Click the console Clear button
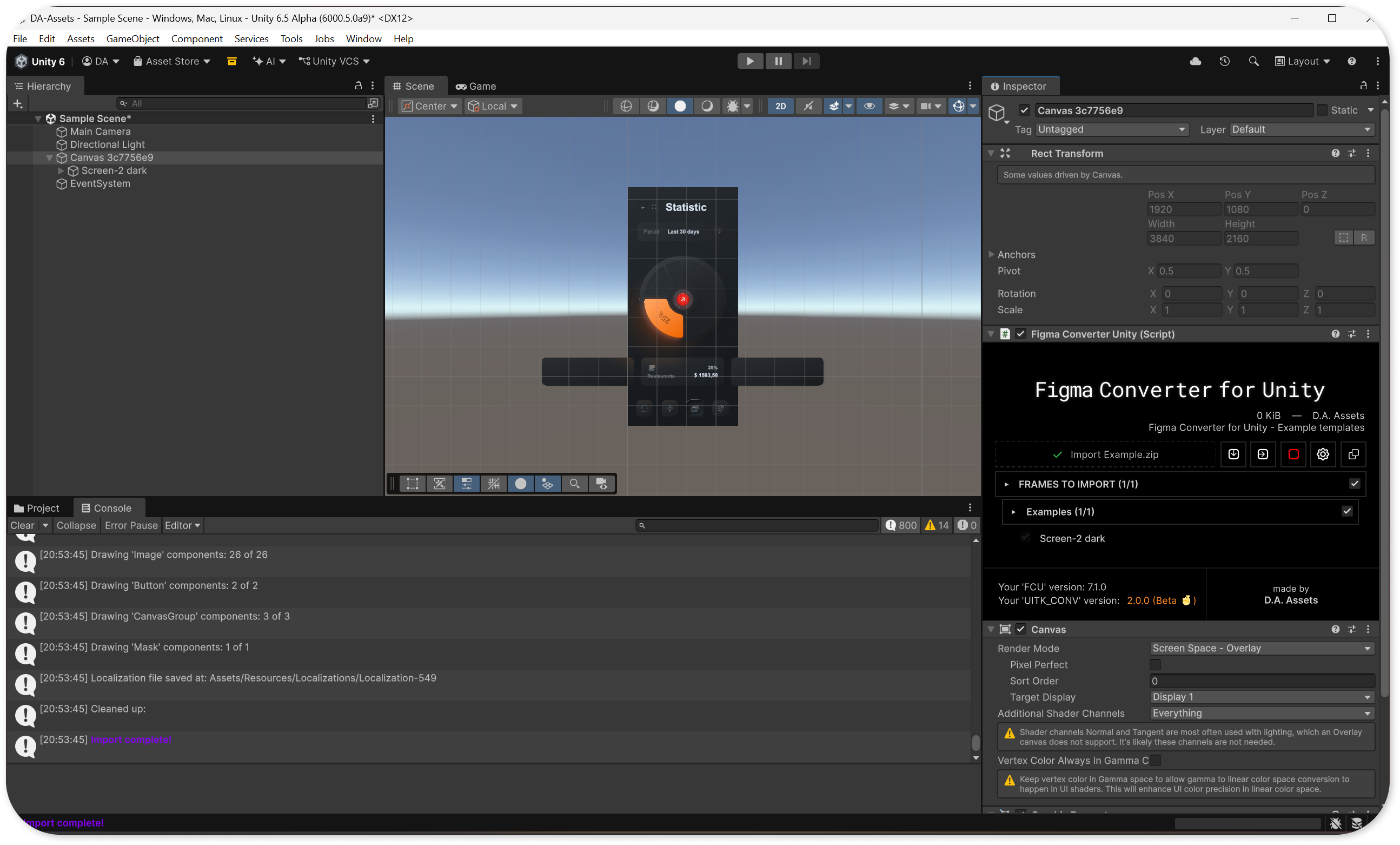 22,526
